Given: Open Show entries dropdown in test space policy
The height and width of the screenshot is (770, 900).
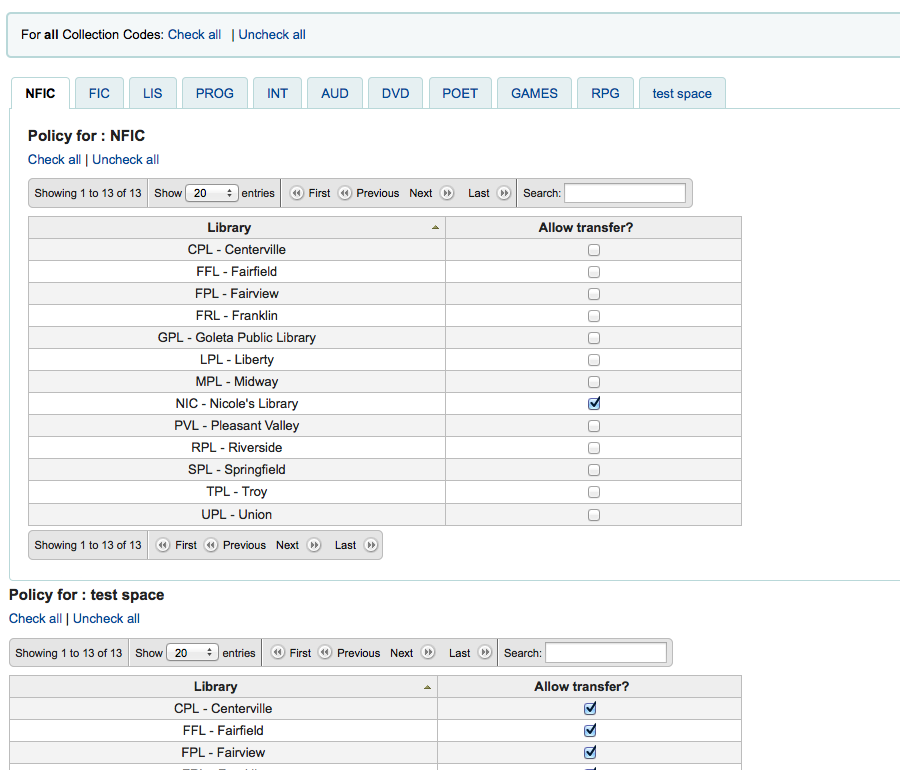Looking at the screenshot, I should (x=193, y=653).
